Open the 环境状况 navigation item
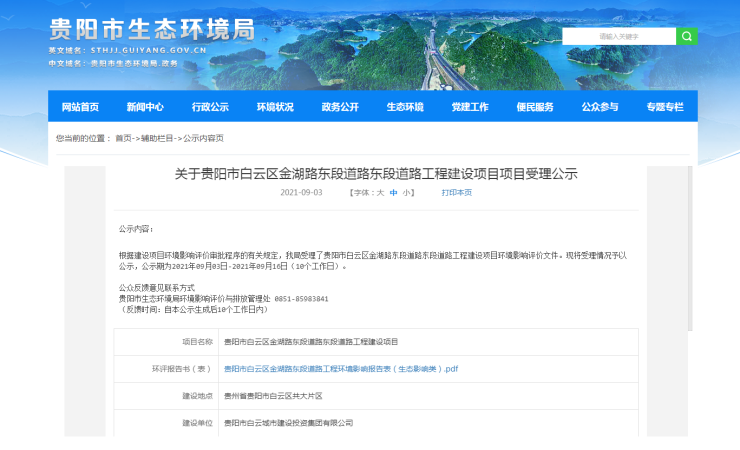This screenshot has width=740, height=450. pos(275,107)
